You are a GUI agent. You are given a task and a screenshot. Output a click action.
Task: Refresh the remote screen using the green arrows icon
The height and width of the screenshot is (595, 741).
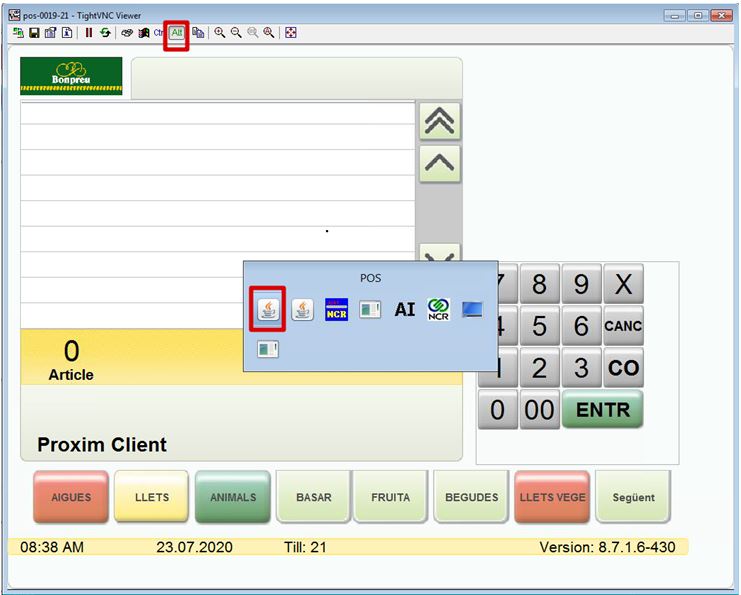tap(105, 33)
